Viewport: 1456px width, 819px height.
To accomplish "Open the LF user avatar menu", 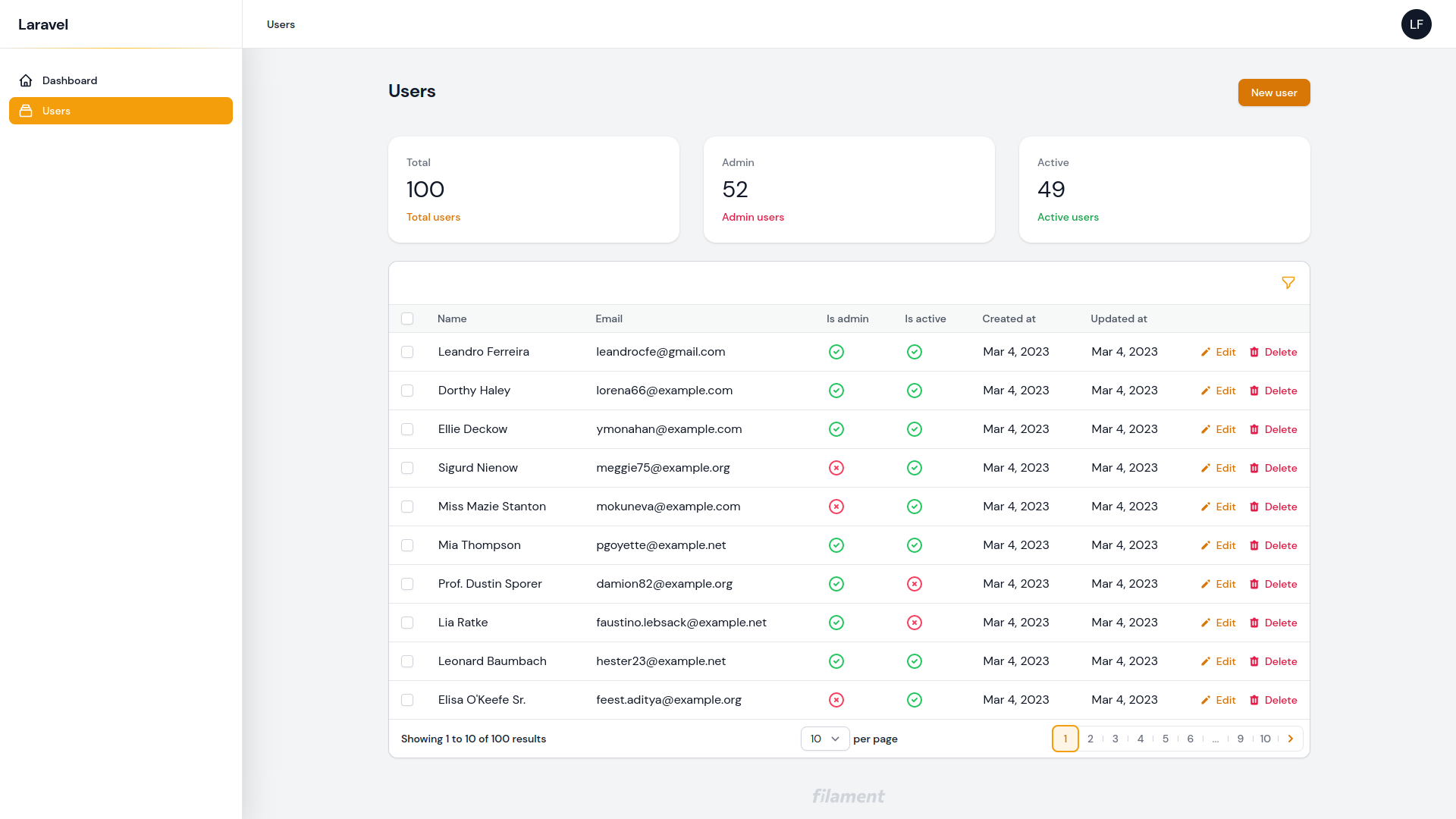I will tap(1416, 24).
